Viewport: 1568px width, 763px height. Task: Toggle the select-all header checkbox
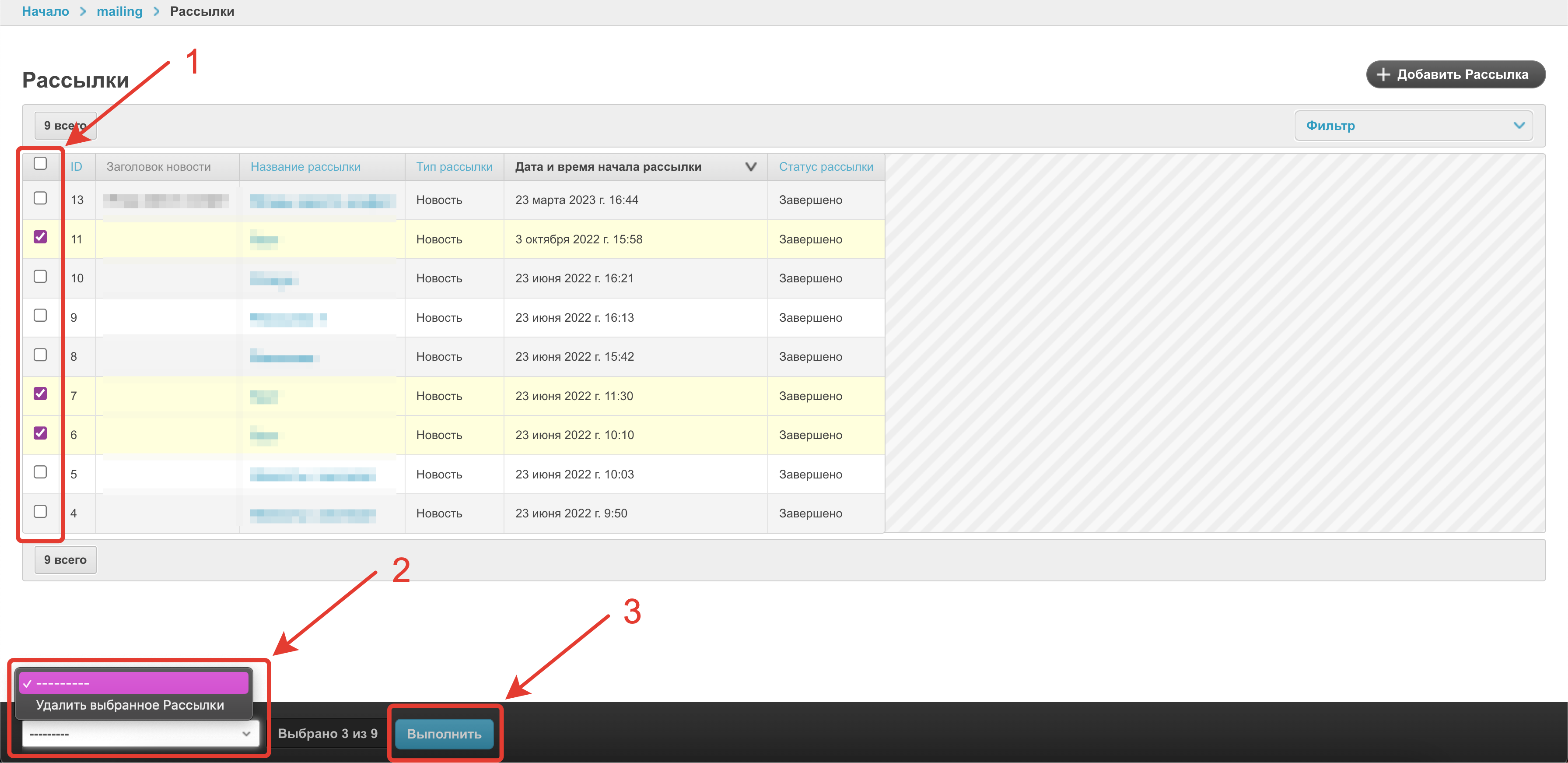click(40, 163)
